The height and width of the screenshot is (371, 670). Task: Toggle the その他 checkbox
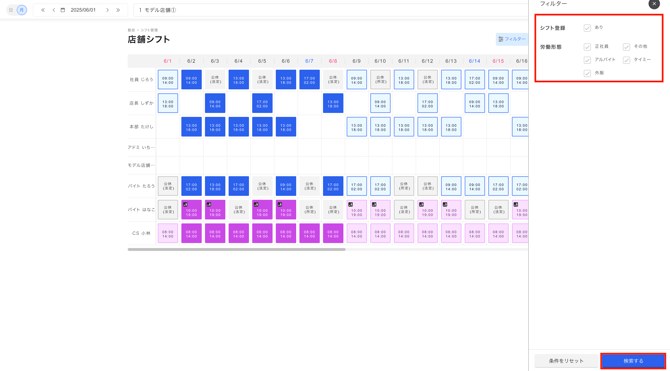(x=626, y=47)
